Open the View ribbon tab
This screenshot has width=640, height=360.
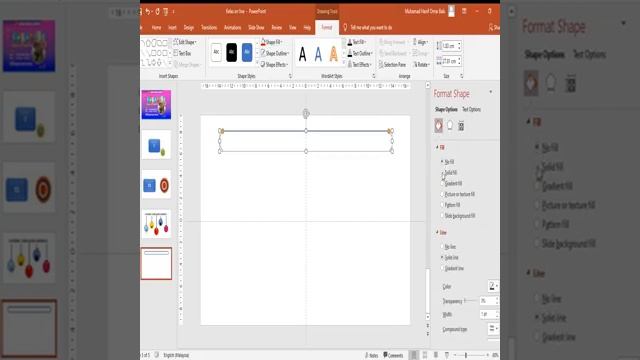(x=293, y=27)
